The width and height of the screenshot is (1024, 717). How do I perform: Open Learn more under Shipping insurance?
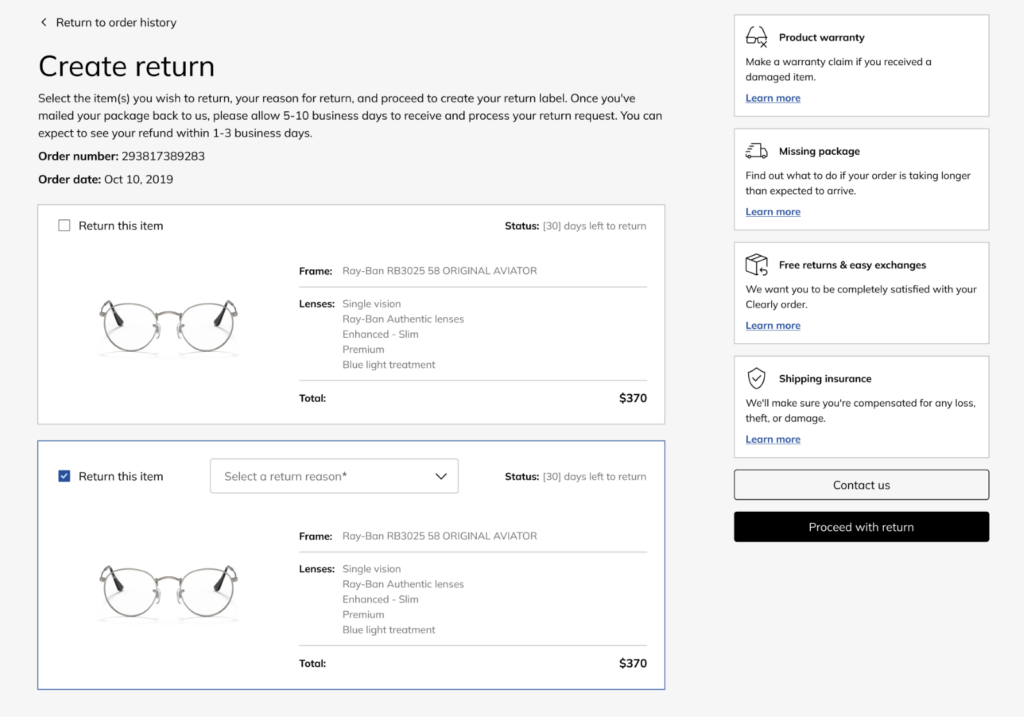click(x=773, y=439)
